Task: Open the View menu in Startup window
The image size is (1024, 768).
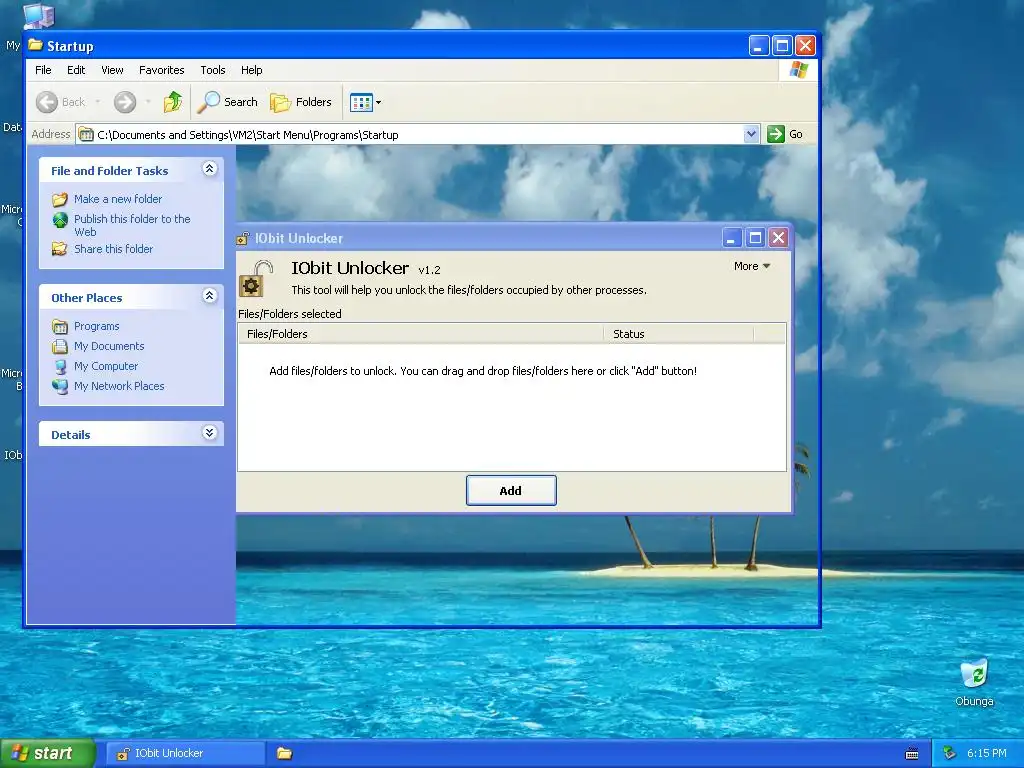Action: [112, 70]
